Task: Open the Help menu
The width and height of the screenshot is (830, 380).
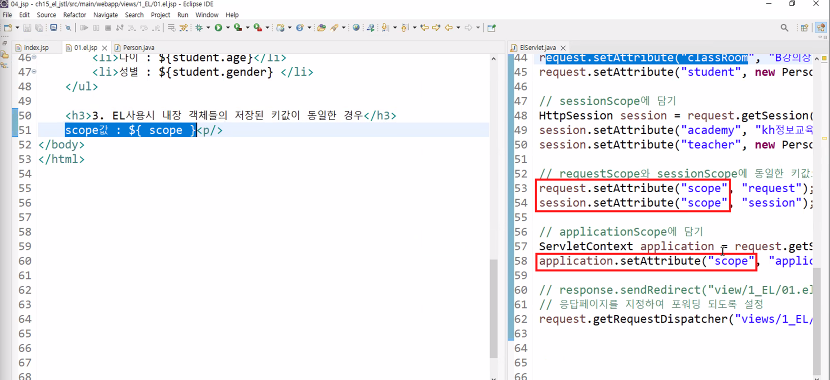Action: pos(232,15)
